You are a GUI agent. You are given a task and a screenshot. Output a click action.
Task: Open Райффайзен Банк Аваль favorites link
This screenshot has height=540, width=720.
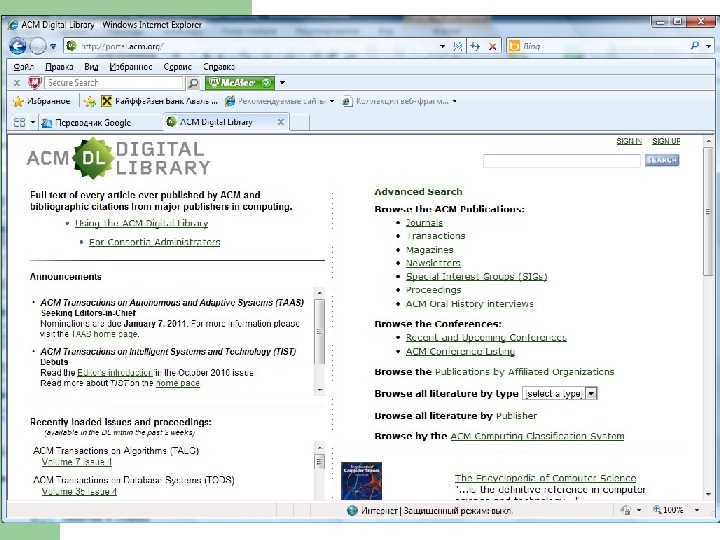point(159,101)
